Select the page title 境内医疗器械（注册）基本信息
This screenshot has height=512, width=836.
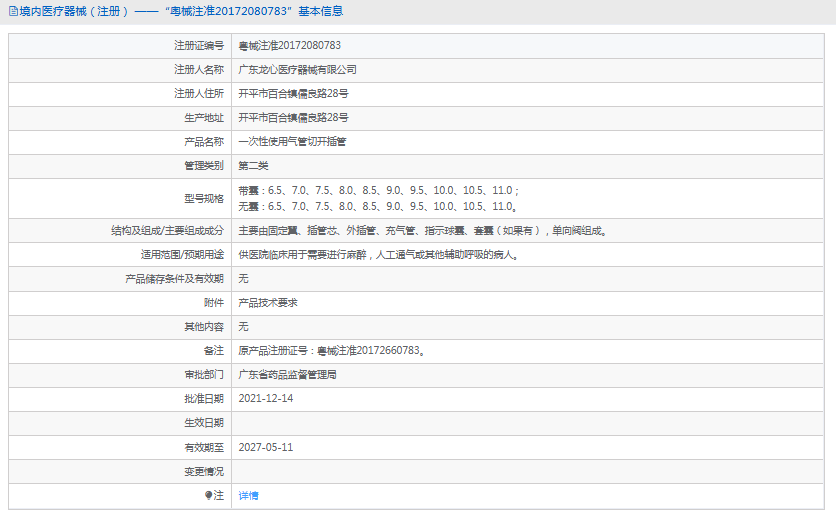(x=181, y=11)
